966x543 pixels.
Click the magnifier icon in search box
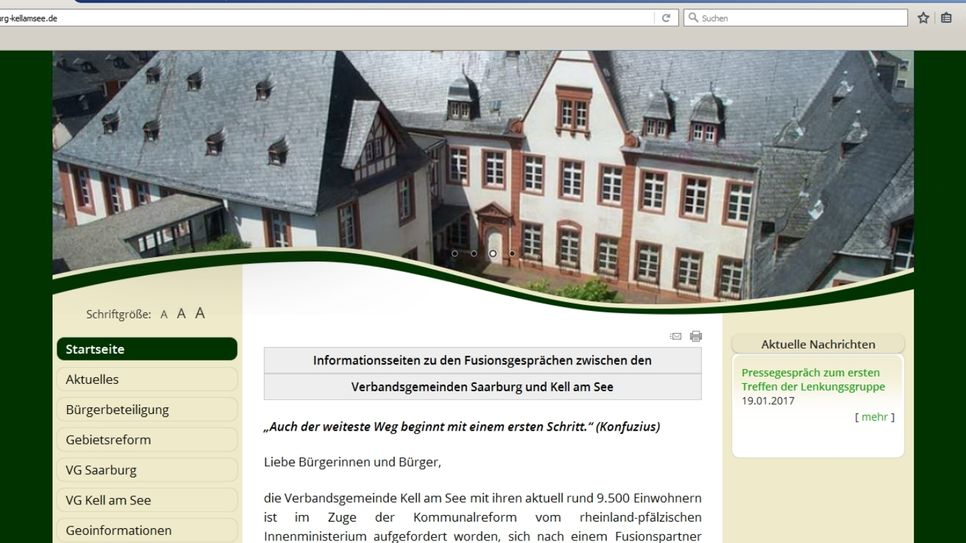[693, 18]
